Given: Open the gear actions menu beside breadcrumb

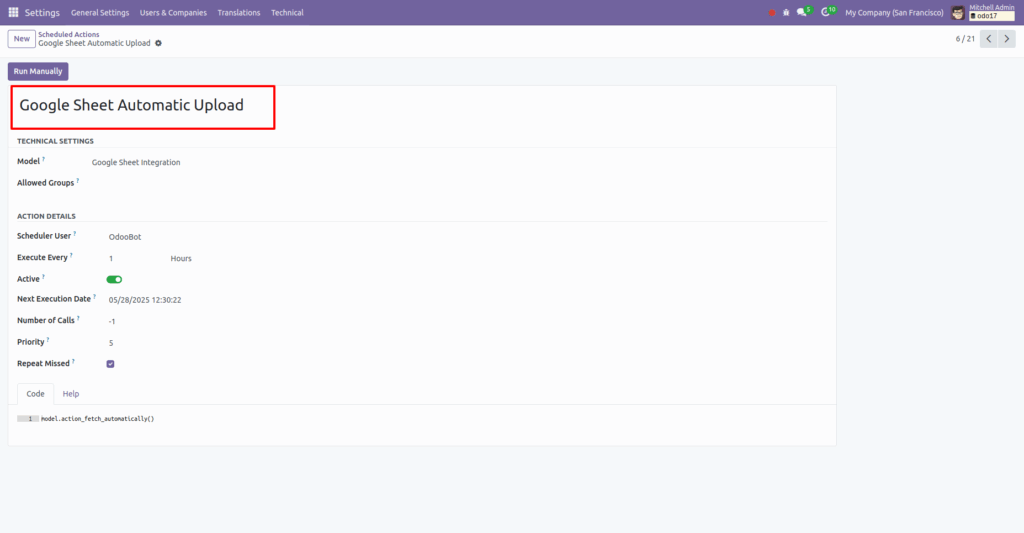Looking at the screenshot, I should [x=158, y=43].
